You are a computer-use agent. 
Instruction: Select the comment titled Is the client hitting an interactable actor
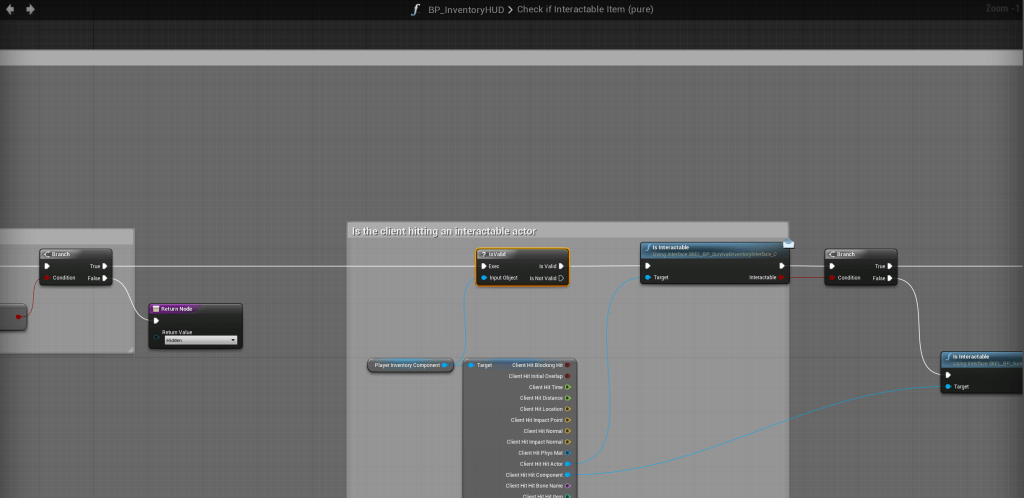coord(444,231)
